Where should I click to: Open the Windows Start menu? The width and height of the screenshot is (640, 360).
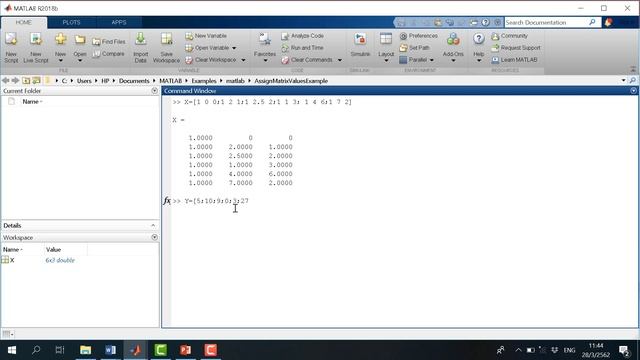click(12, 350)
